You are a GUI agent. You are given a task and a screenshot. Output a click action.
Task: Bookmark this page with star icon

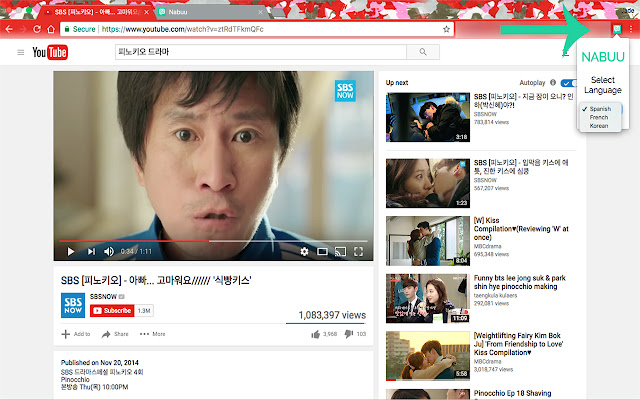(447, 29)
